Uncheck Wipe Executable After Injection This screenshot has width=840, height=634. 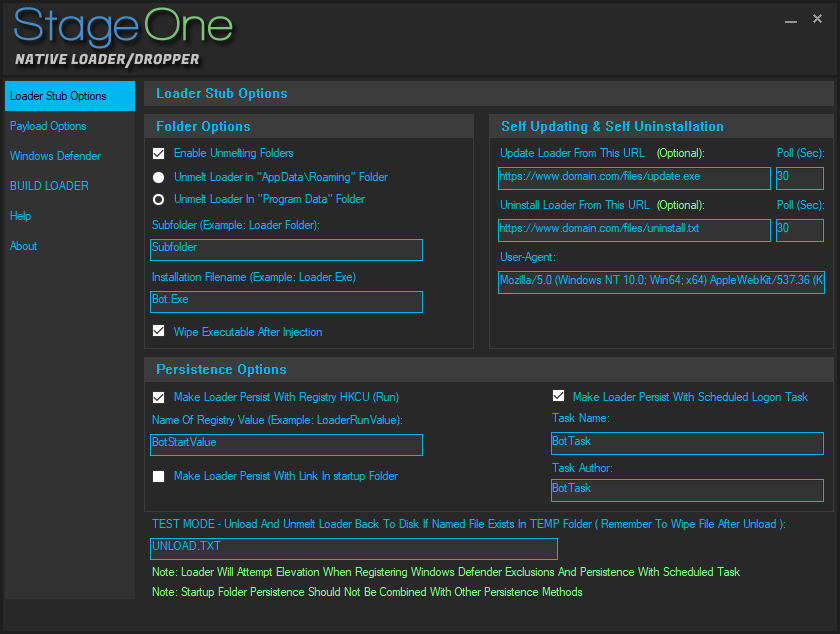point(159,331)
